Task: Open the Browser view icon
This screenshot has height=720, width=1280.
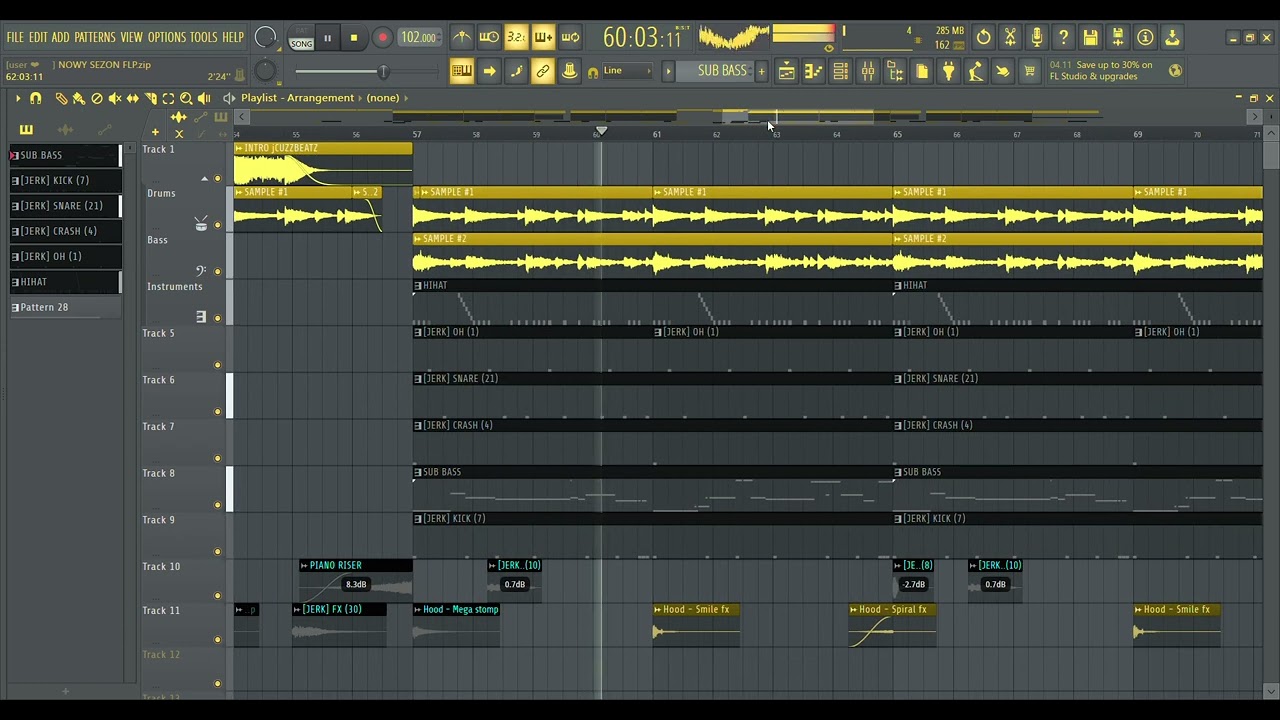Action: click(895, 71)
